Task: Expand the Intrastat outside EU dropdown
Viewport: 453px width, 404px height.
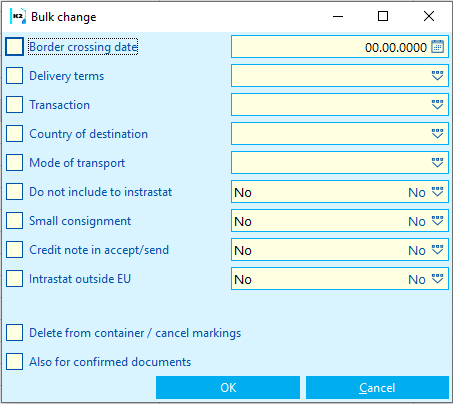Action: 437,279
